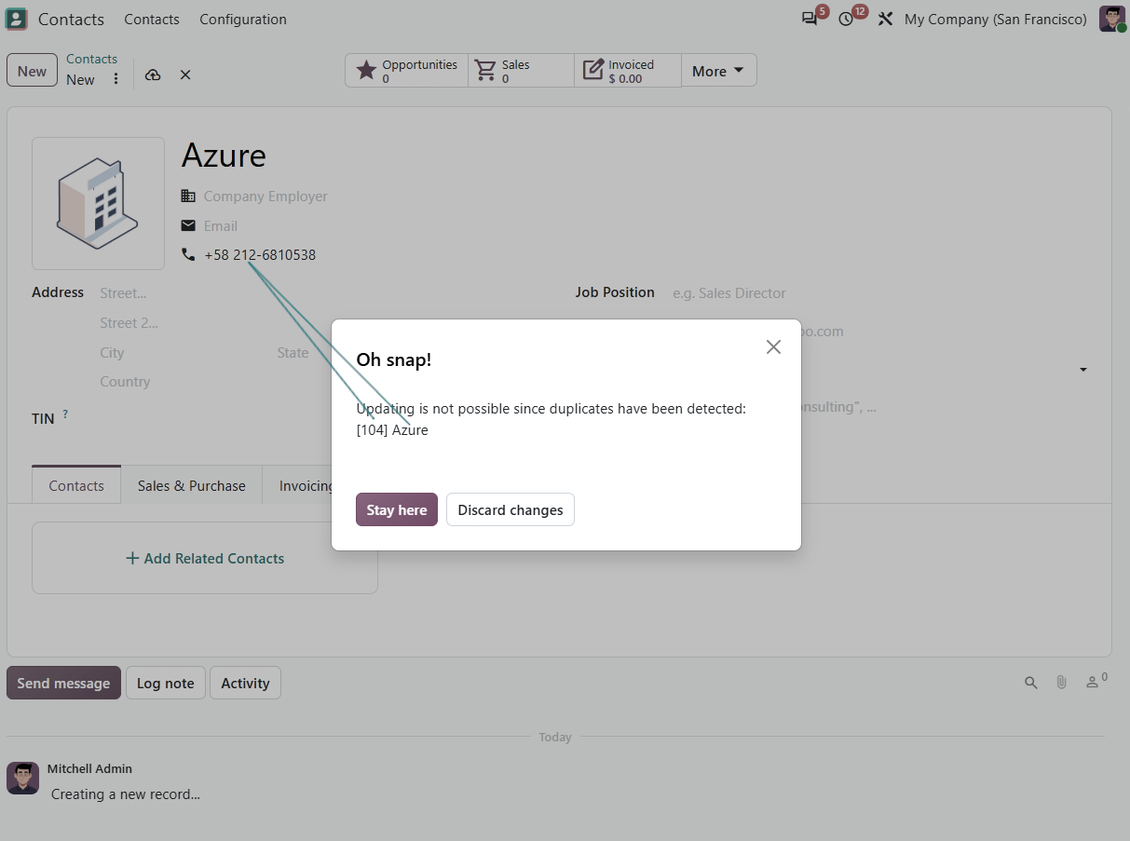
Task: Click Send message button
Action: tap(63, 682)
